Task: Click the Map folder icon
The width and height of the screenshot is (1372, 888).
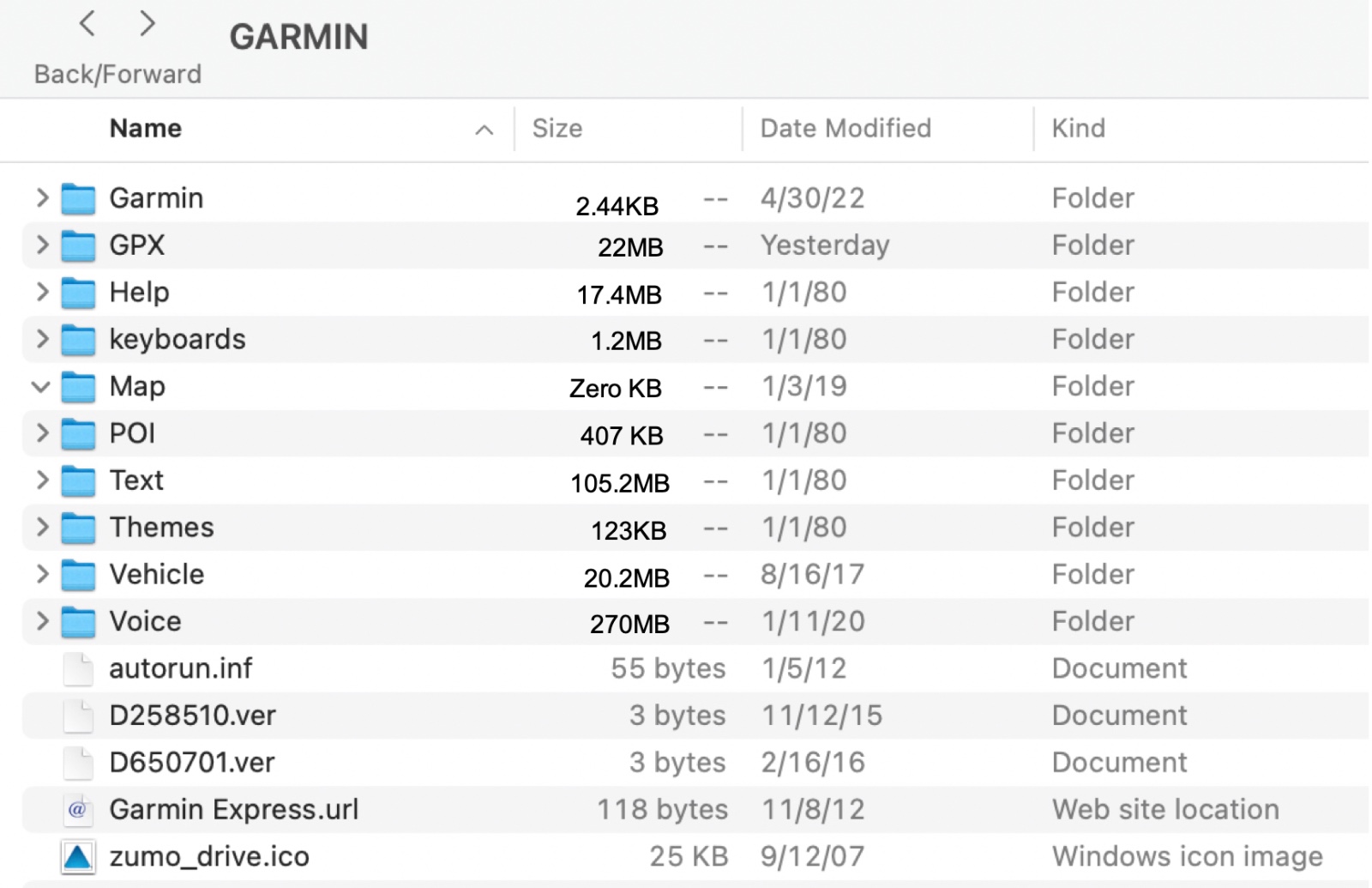Action: (x=78, y=387)
